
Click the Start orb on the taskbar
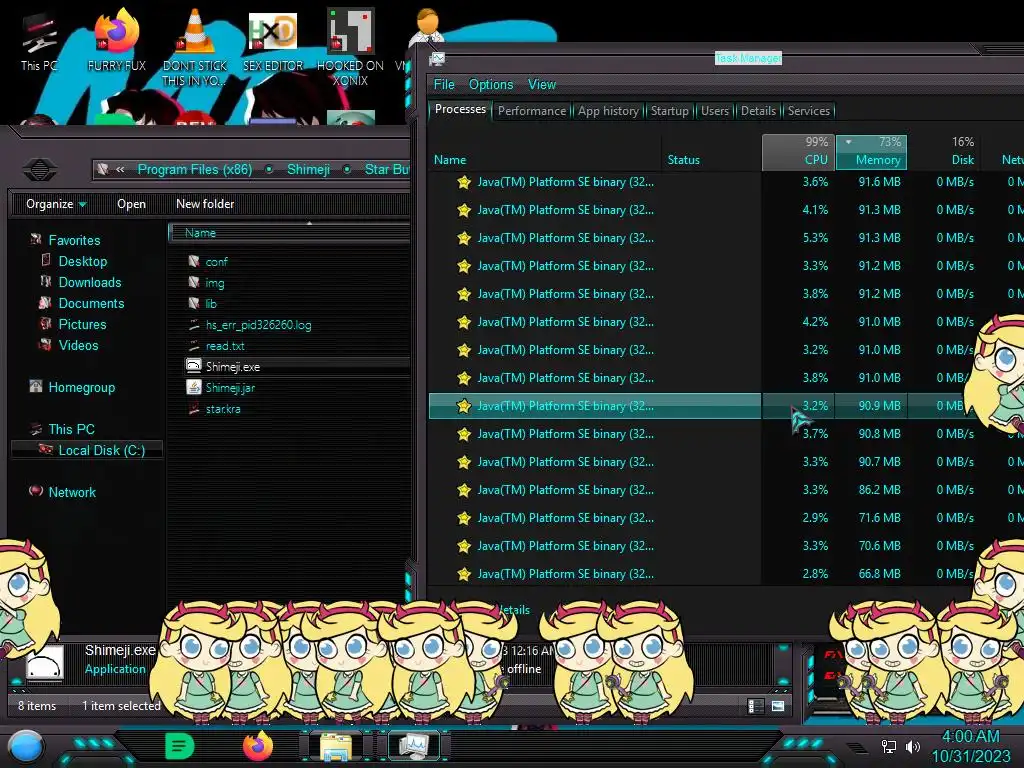pyautogui.click(x=26, y=746)
